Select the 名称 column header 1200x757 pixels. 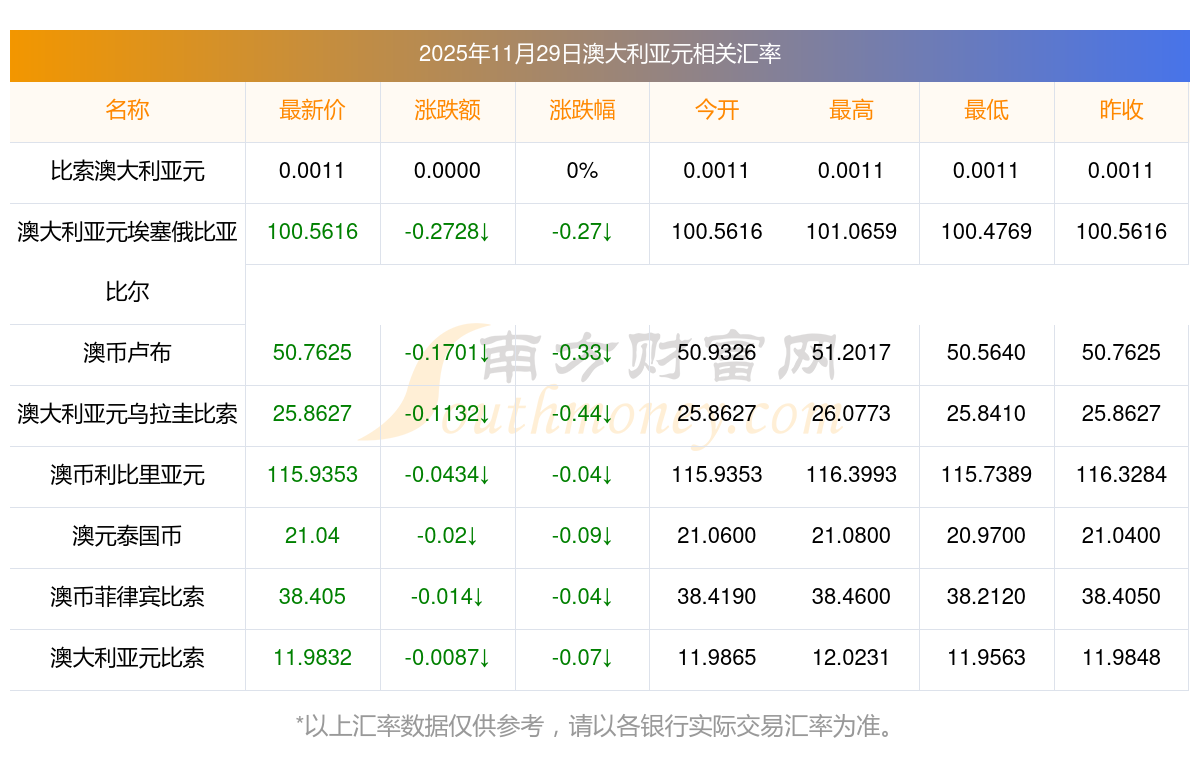coord(127,110)
